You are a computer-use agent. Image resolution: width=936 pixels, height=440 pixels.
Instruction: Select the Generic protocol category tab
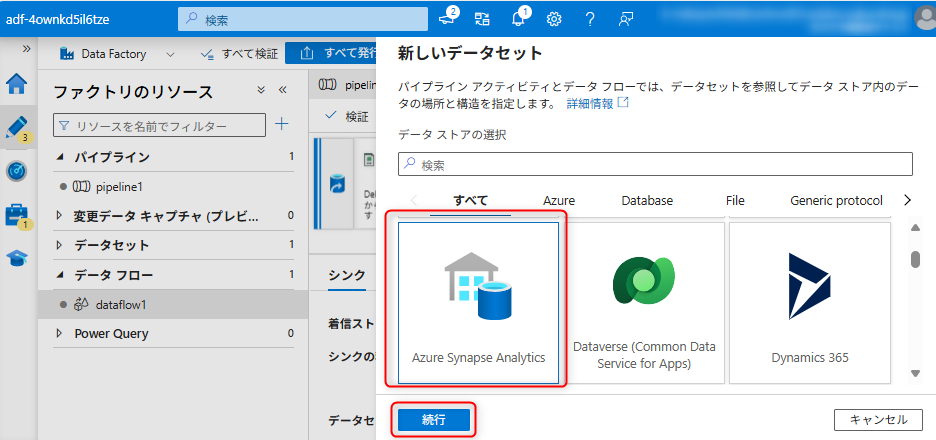tap(836, 201)
